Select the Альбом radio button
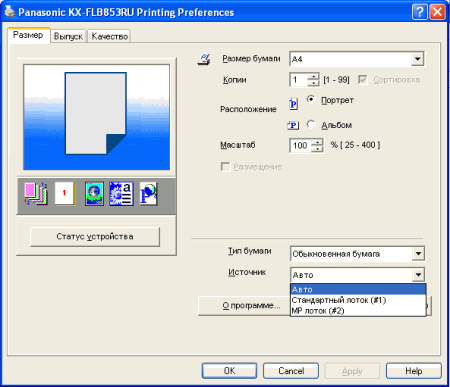This screenshot has width=450, height=387. [x=311, y=124]
